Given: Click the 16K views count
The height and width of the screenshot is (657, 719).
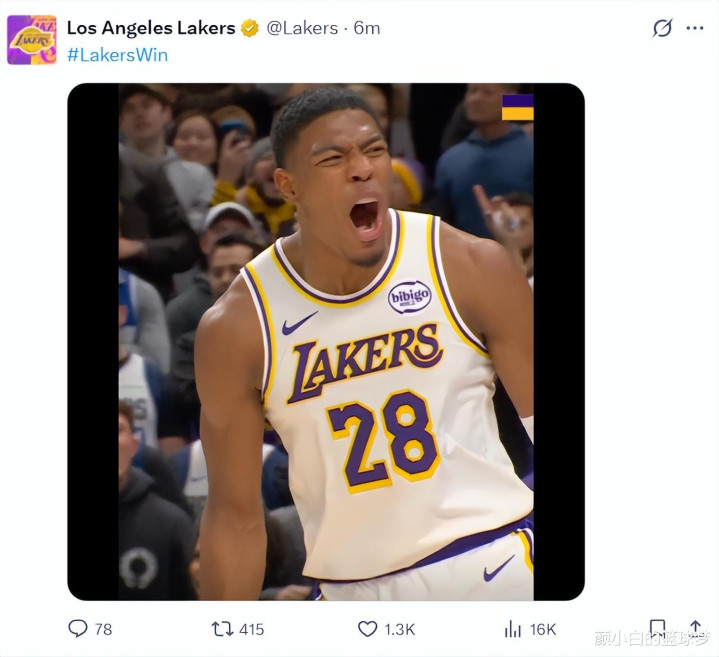Looking at the screenshot, I should coord(543,629).
